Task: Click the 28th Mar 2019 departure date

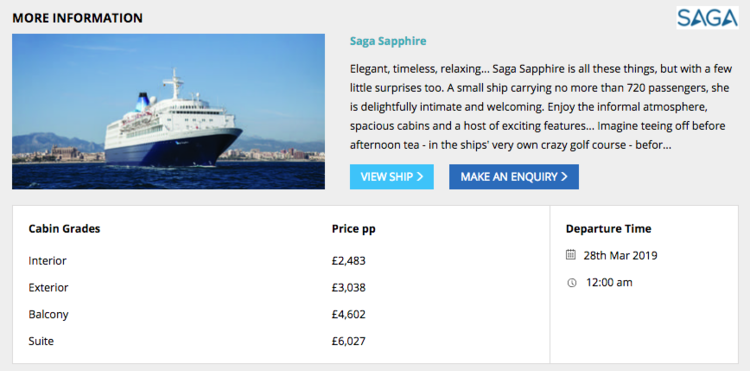Action: [x=620, y=255]
